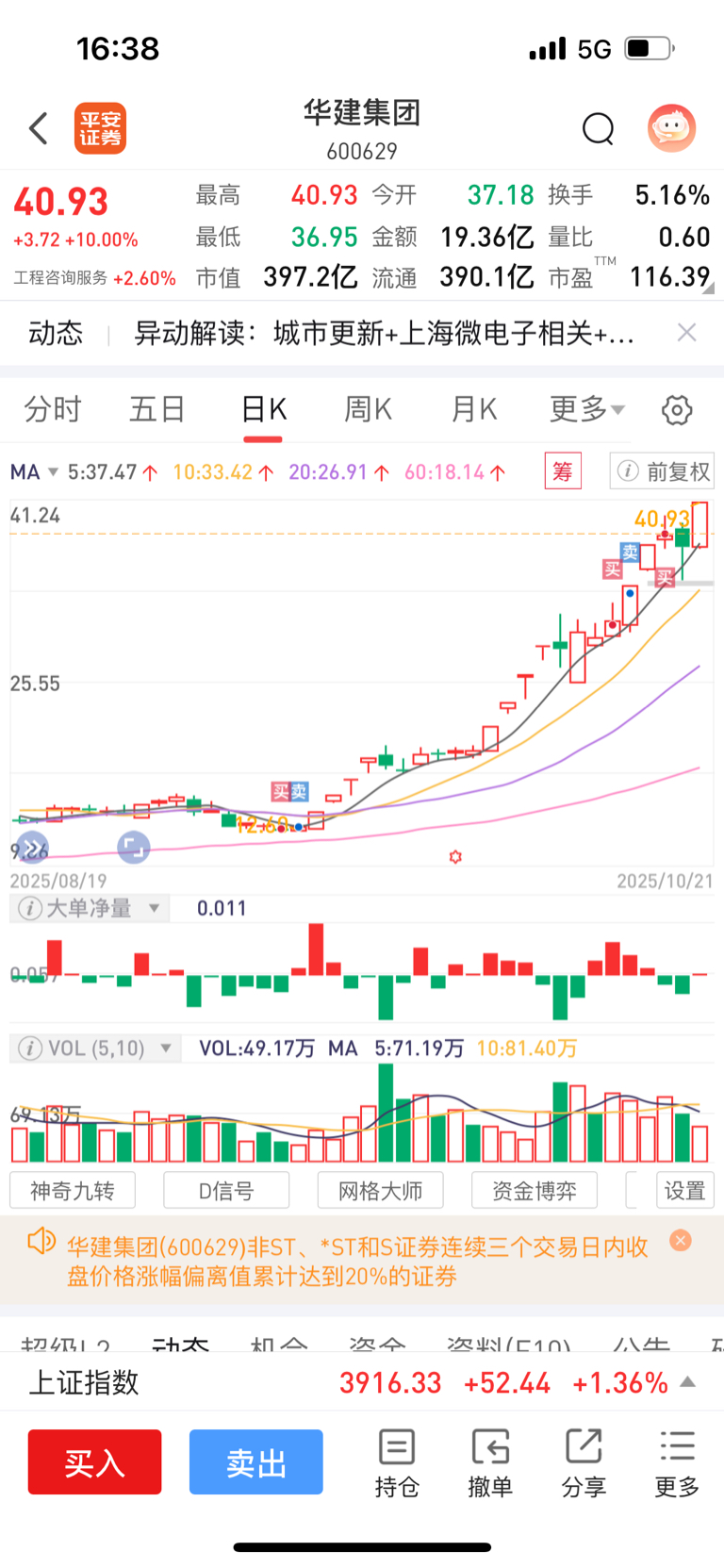The height and width of the screenshot is (1568, 724).
Task: Tap the 买 marker near chart top
Action: pyautogui.click(x=613, y=569)
